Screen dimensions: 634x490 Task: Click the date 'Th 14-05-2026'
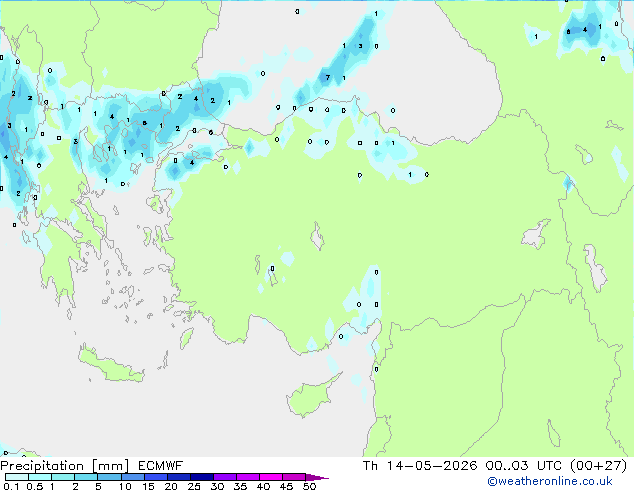coord(420,466)
